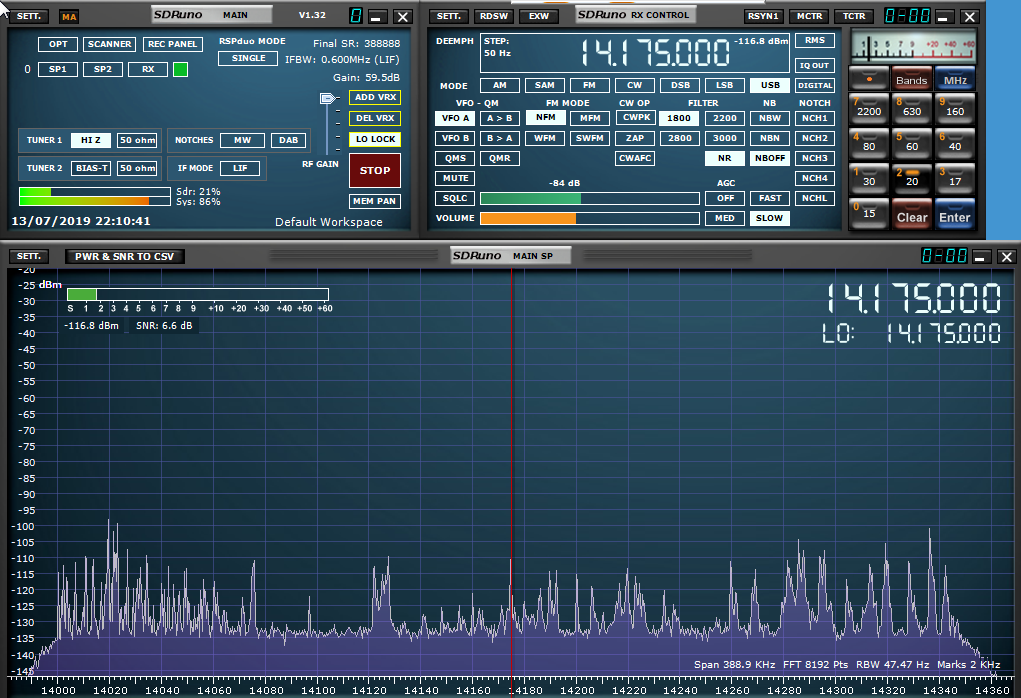1021x698 pixels.
Task: Toggle LO LOCK
Action: tap(375, 139)
